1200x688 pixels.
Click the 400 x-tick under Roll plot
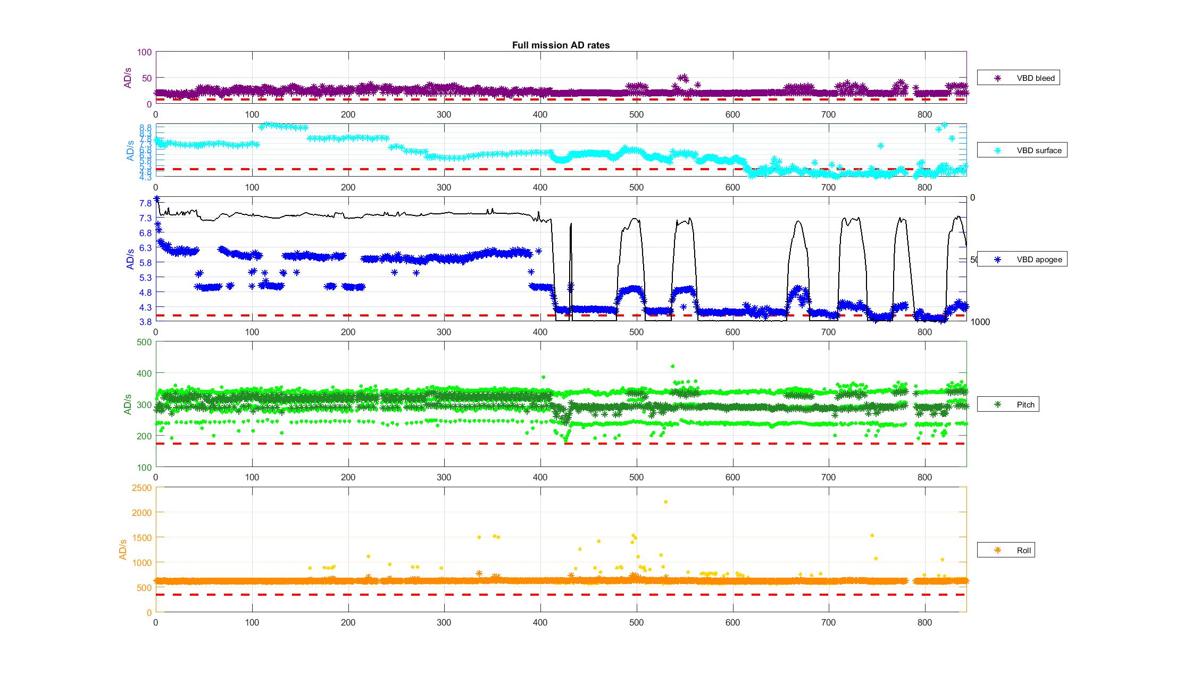pyautogui.click(x=540, y=622)
